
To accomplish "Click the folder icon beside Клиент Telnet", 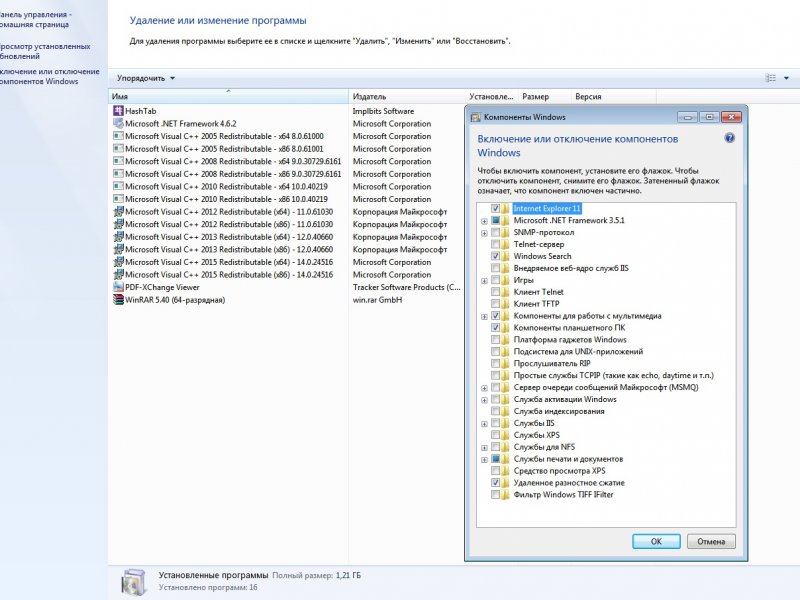I will (x=505, y=292).
